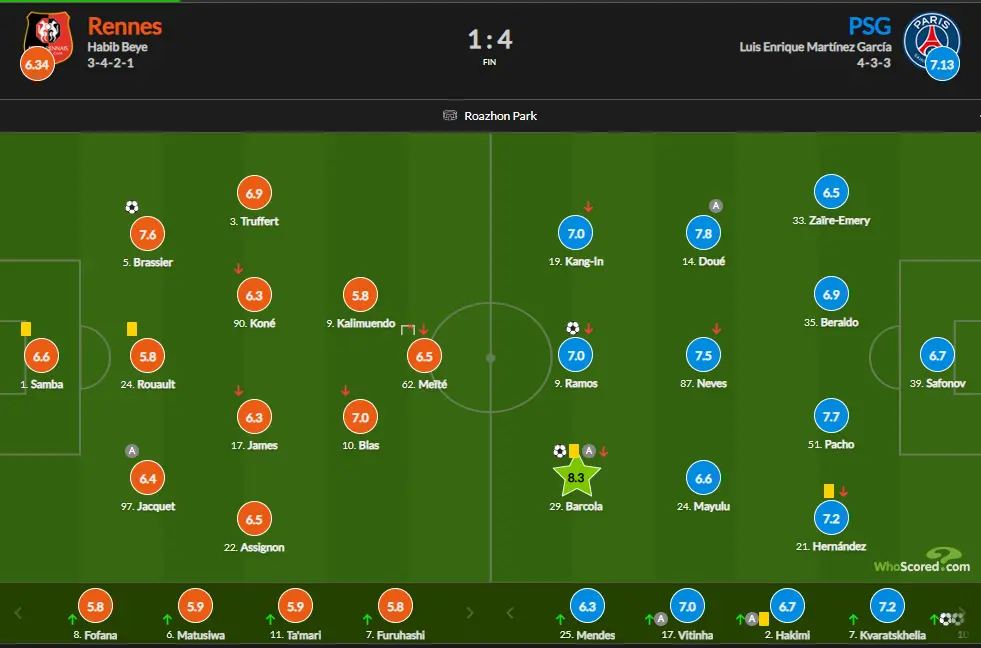Open the PSG team name link
Image resolution: width=981 pixels, height=648 pixels.
pos(869,26)
